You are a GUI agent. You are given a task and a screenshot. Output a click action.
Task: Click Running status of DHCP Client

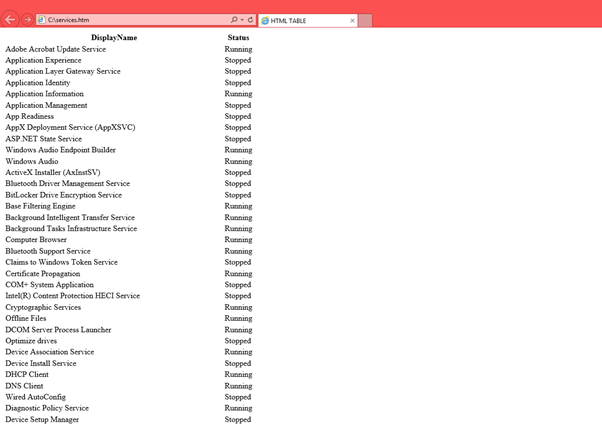[238, 375]
